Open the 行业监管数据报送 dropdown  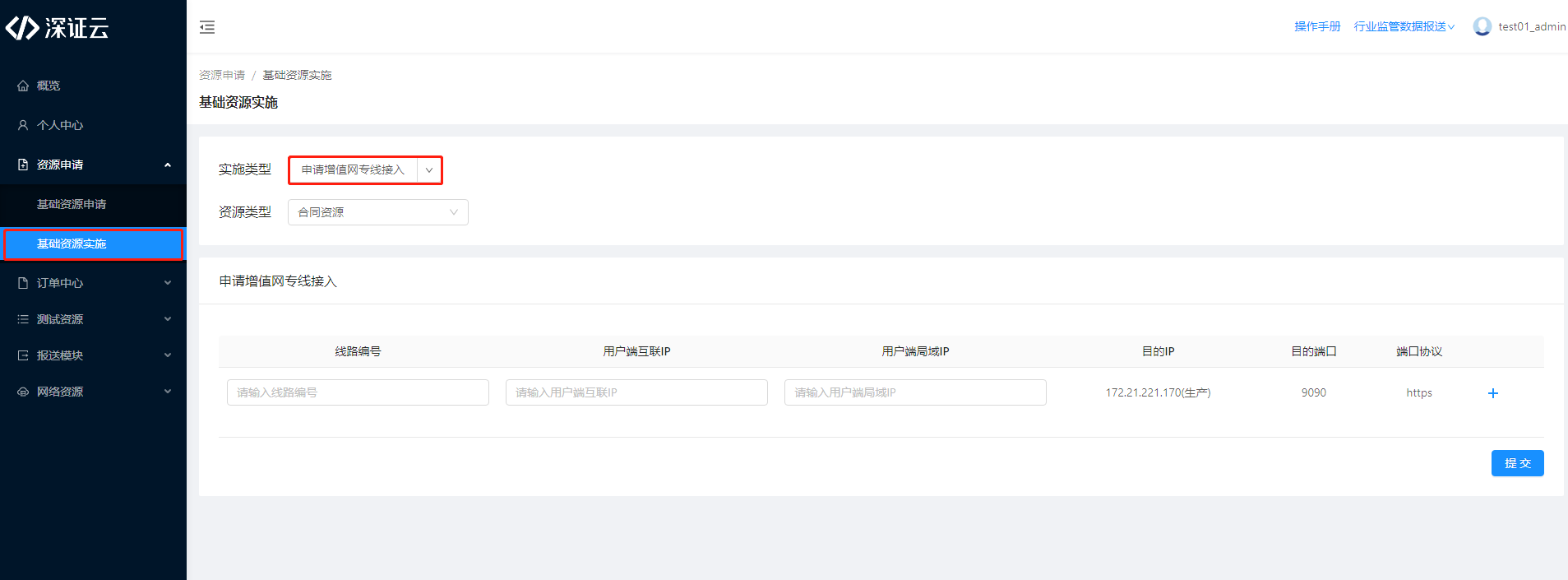click(1404, 26)
